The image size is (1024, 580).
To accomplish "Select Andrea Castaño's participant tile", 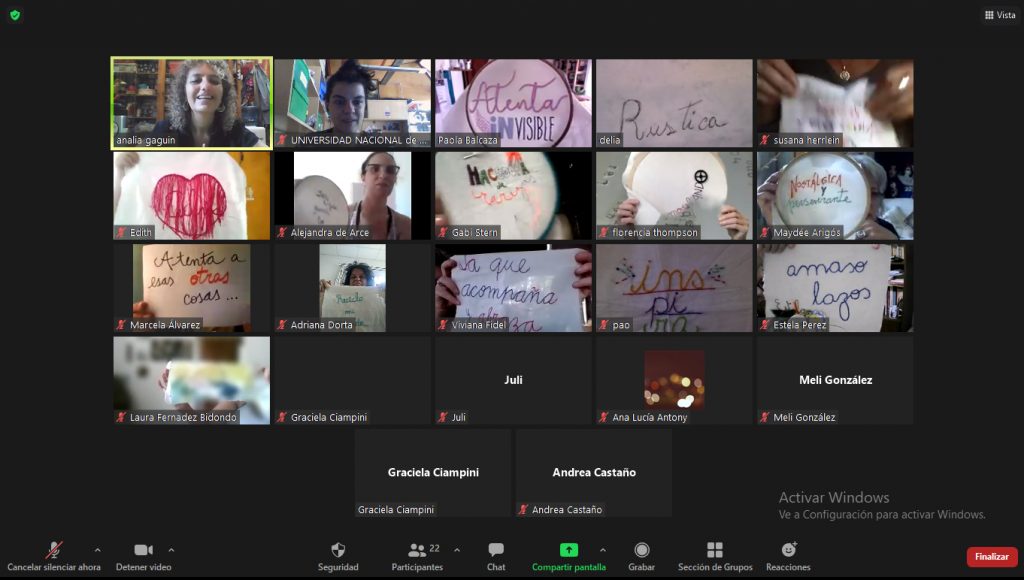I will (594, 473).
